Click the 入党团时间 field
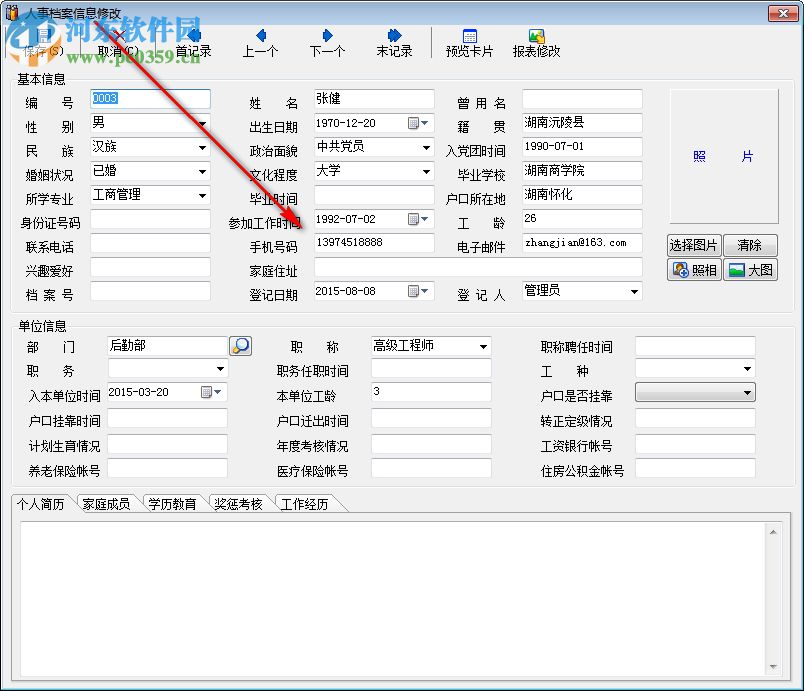The width and height of the screenshot is (804, 691). click(582, 147)
